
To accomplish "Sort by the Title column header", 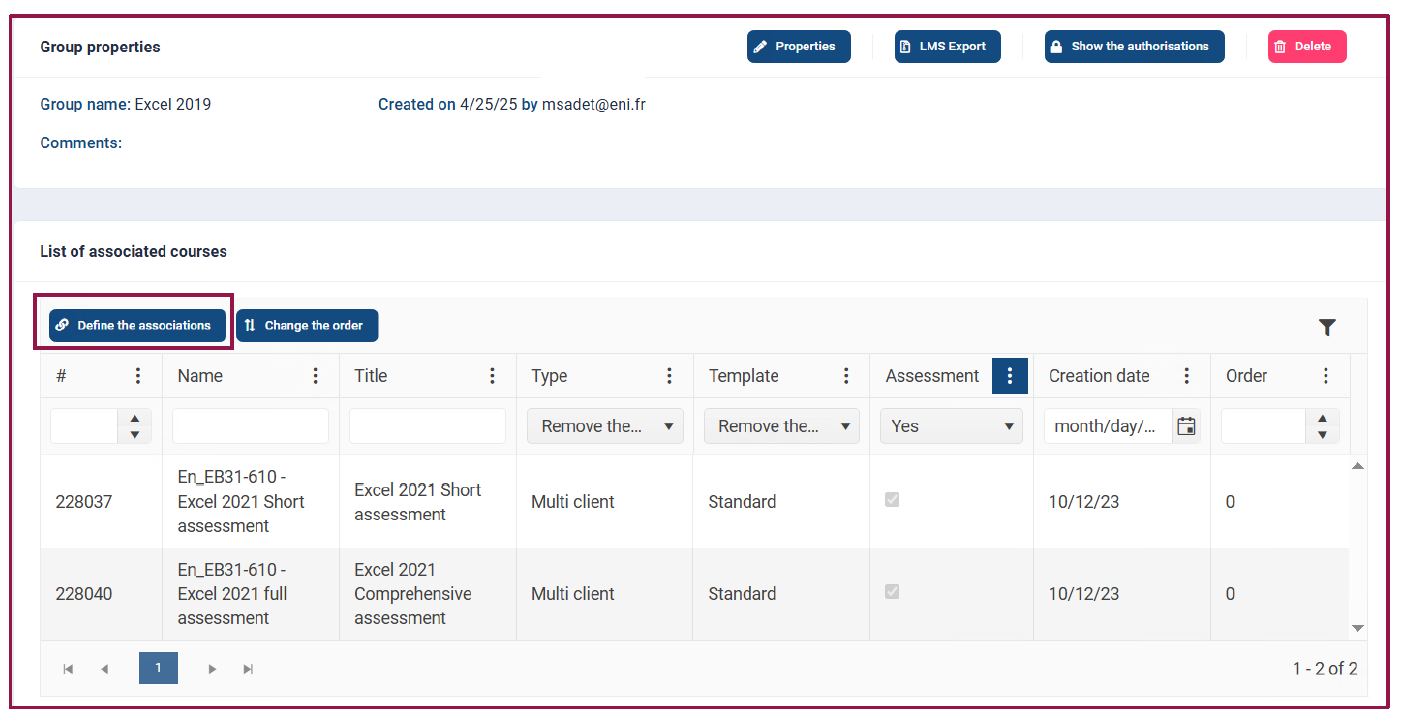I will click(x=370, y=376).
